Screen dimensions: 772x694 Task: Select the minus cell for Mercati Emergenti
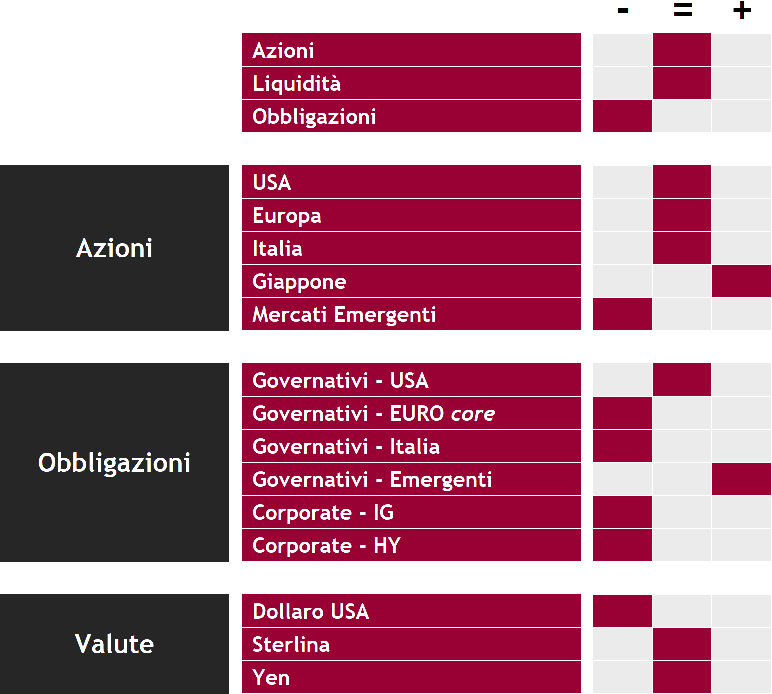coord(622,315)
